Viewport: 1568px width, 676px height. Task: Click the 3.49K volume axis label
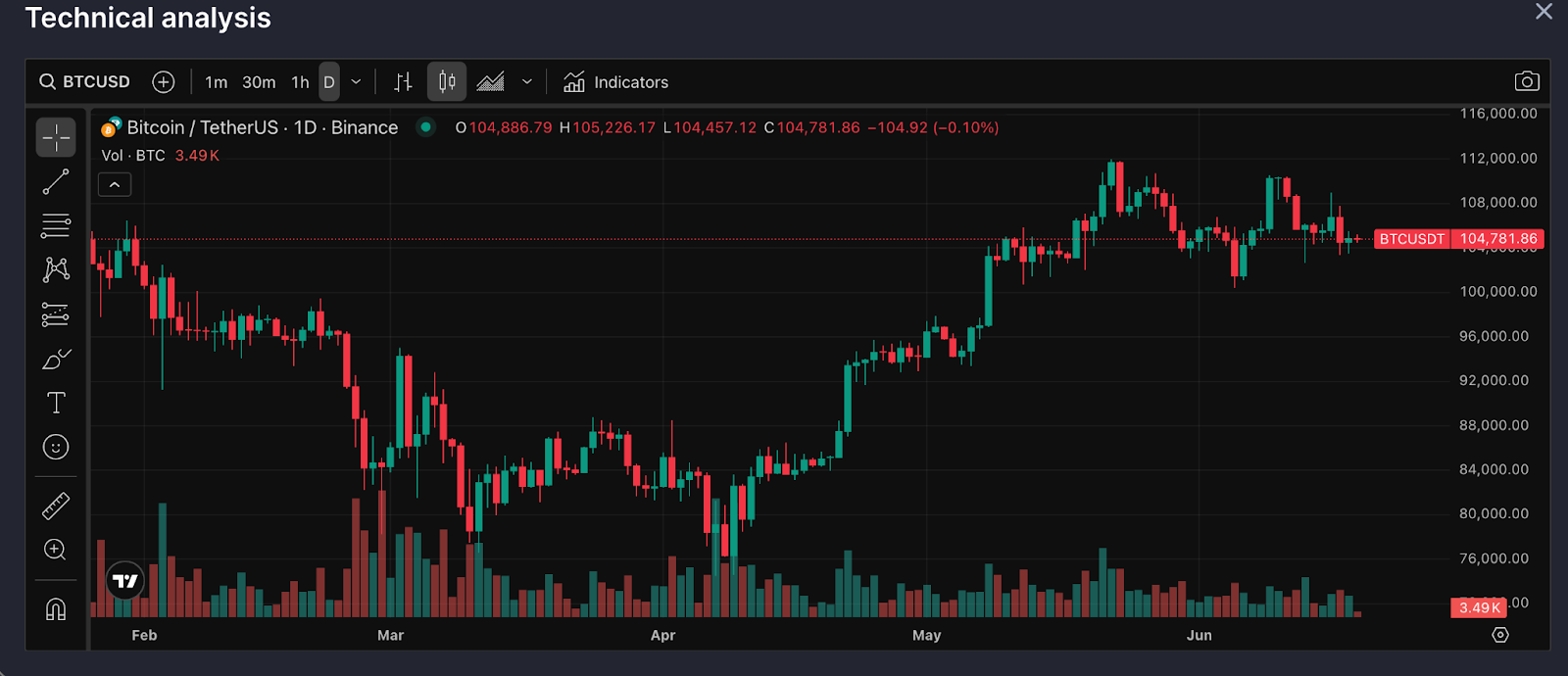point(1479,607)
